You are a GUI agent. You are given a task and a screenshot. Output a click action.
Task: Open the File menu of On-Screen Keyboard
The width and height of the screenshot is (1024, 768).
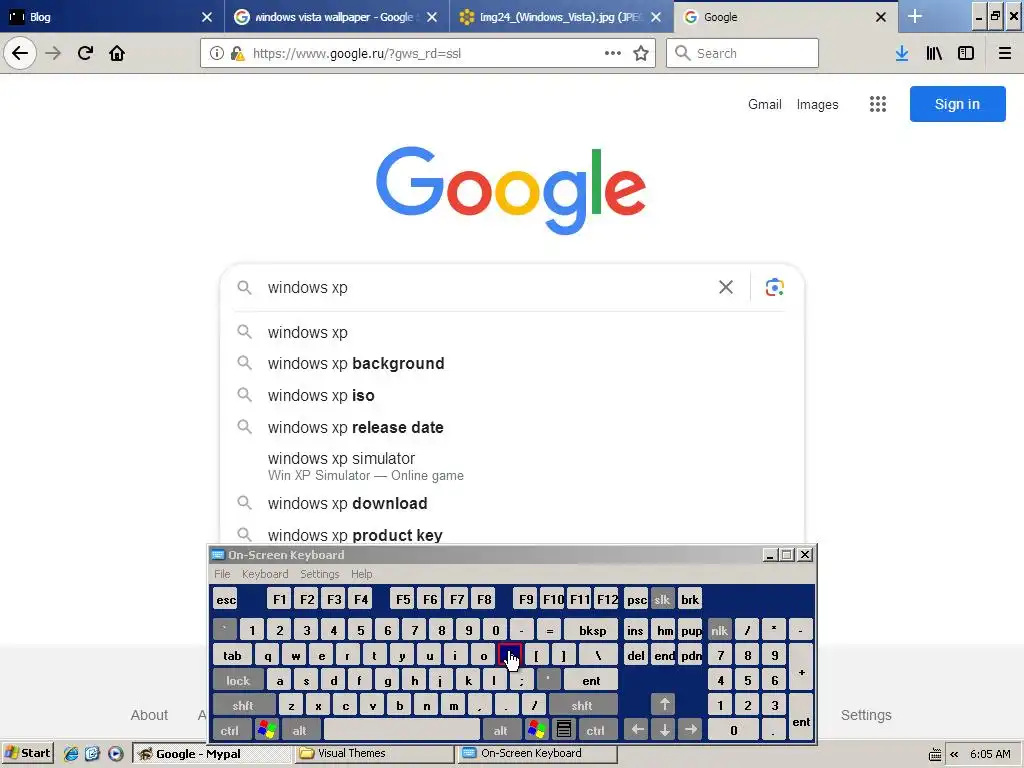point(222,574)
